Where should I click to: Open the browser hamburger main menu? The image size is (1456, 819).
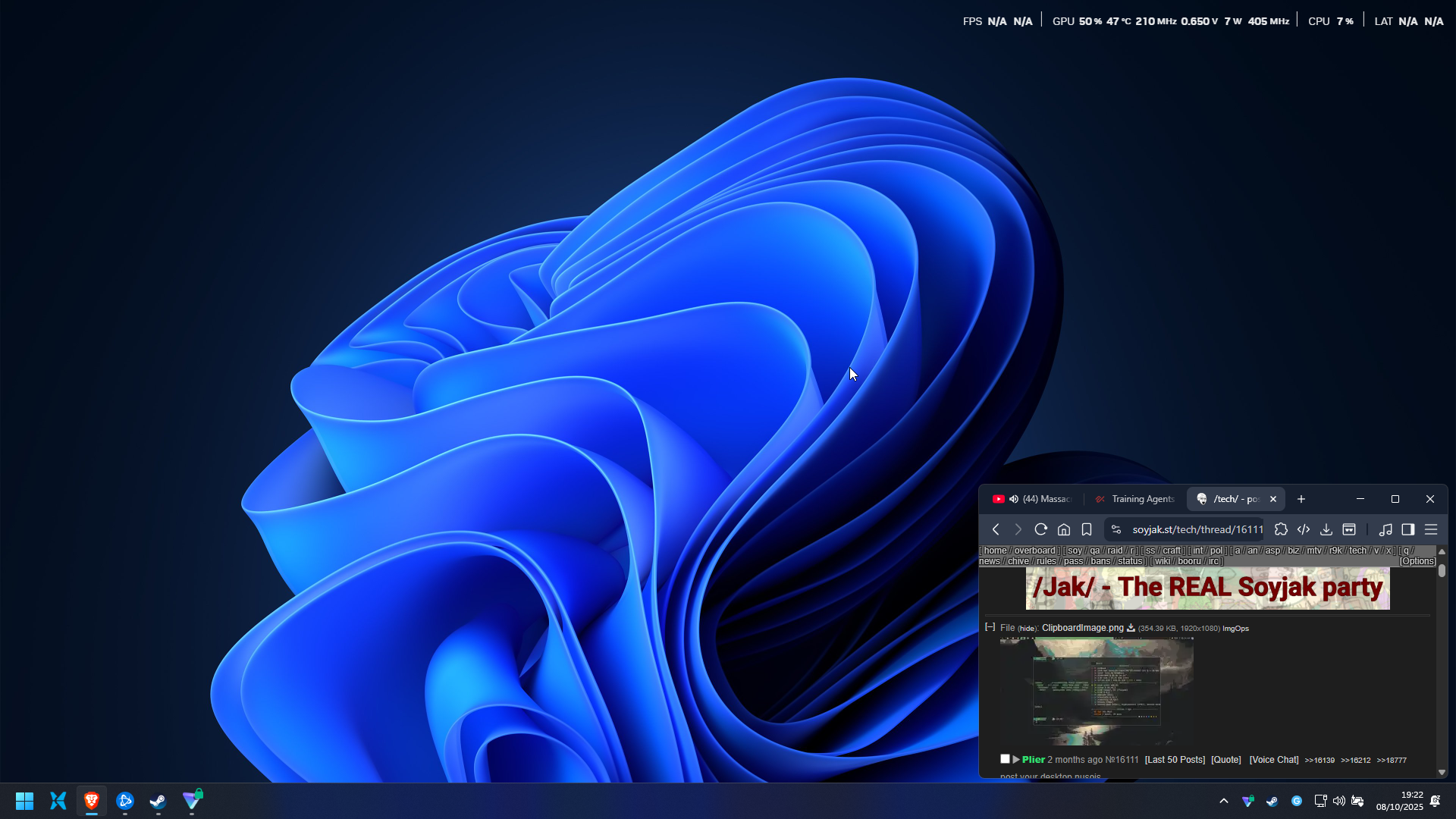[x=1431, y=529]
